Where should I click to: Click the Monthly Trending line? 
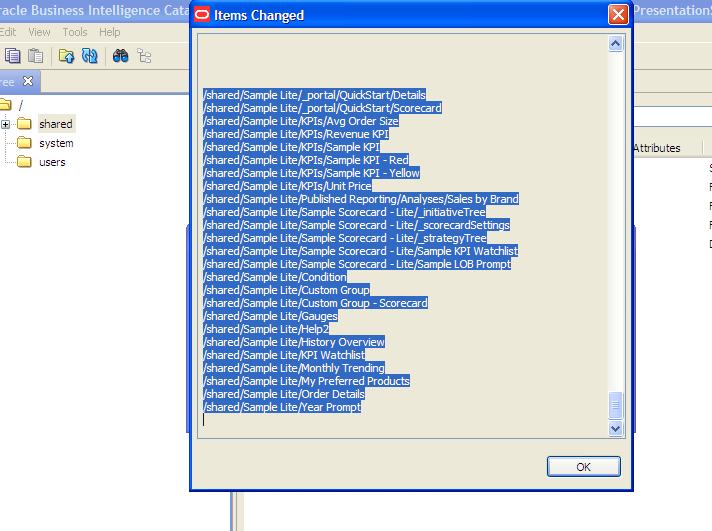pos(294,368)
